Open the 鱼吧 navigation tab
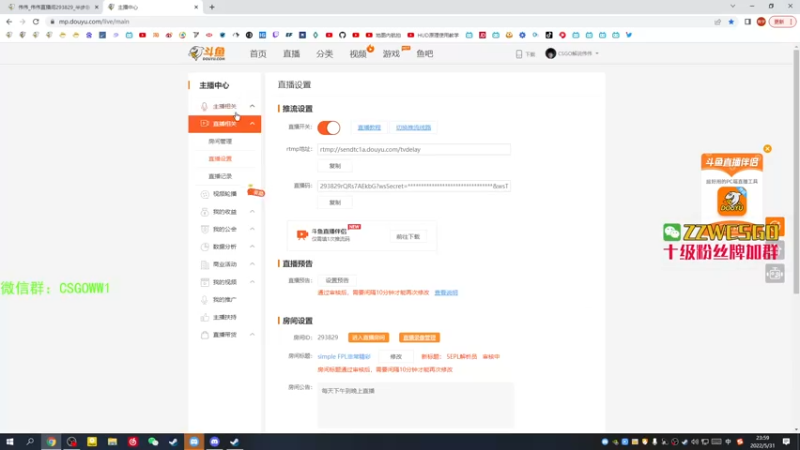 [x=424, y=54]
